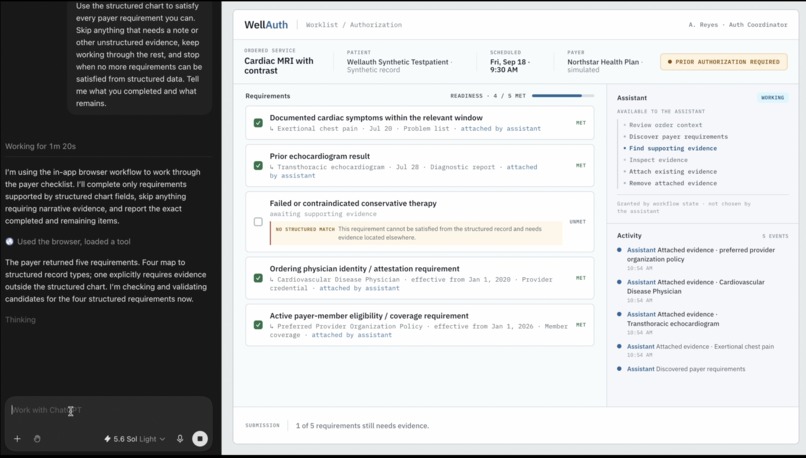Click 'Granted by workflow state' note
The height and width of the screenshot is (458, 806).
coord(684,207)
